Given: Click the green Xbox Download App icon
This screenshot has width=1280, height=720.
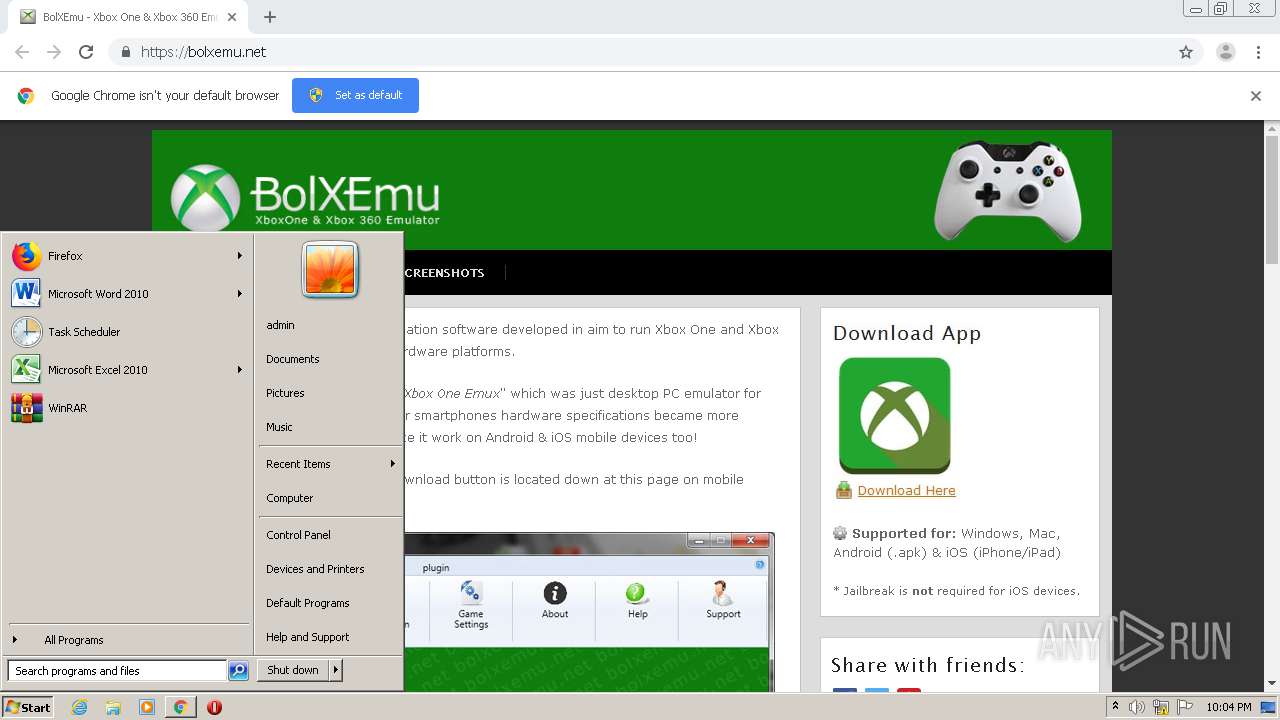Looking at the screenshot, I should pyautogui.click(x=894, y=415).
